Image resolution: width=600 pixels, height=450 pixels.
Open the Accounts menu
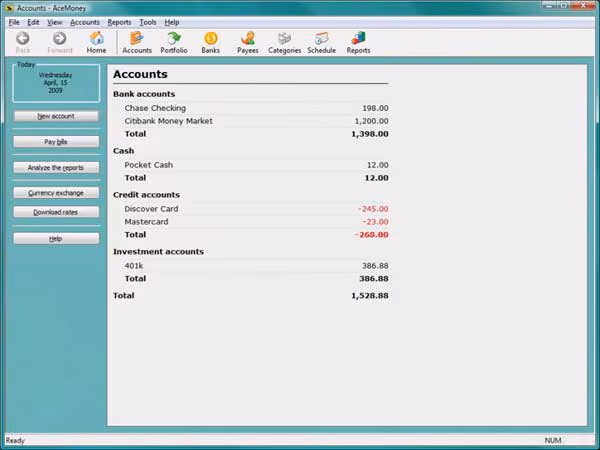point(85,22)
